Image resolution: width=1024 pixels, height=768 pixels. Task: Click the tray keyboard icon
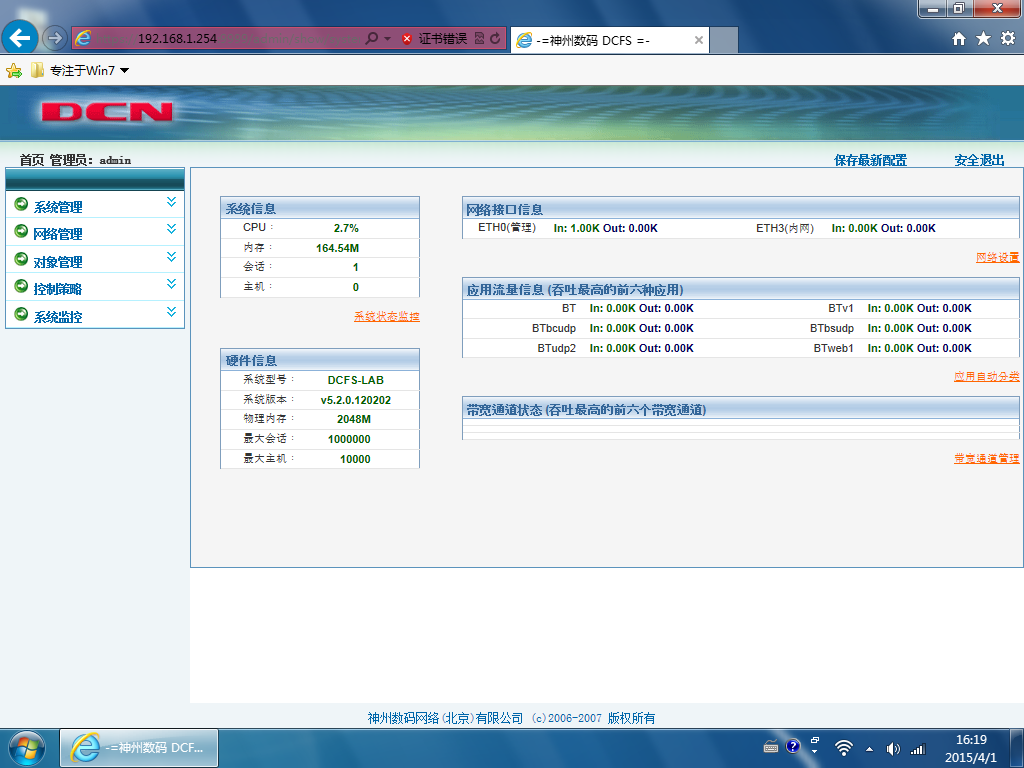pyautogui.click(x=771, y=748)
